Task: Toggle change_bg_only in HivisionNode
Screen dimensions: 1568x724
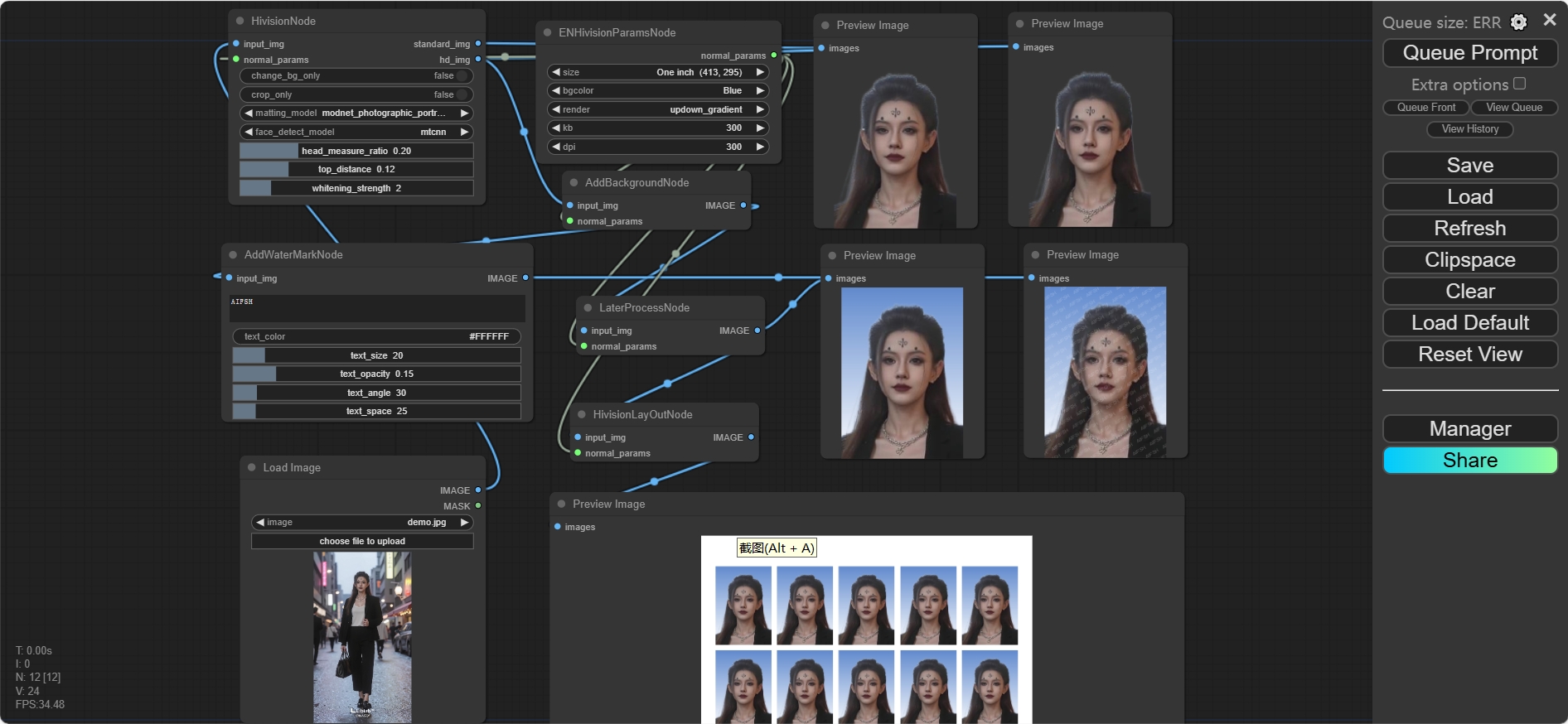Action: tap(356, 75)
